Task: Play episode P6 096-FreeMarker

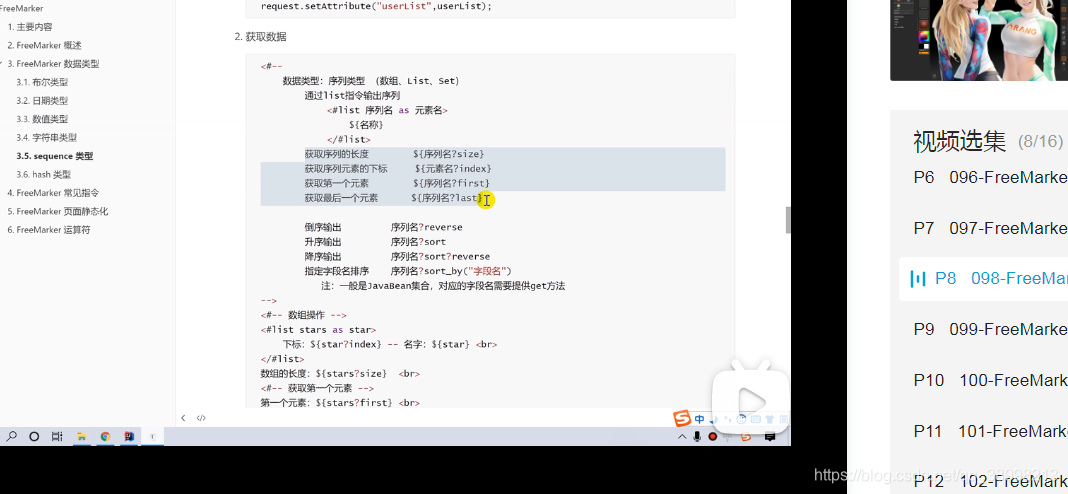Action: click(990, 177)
